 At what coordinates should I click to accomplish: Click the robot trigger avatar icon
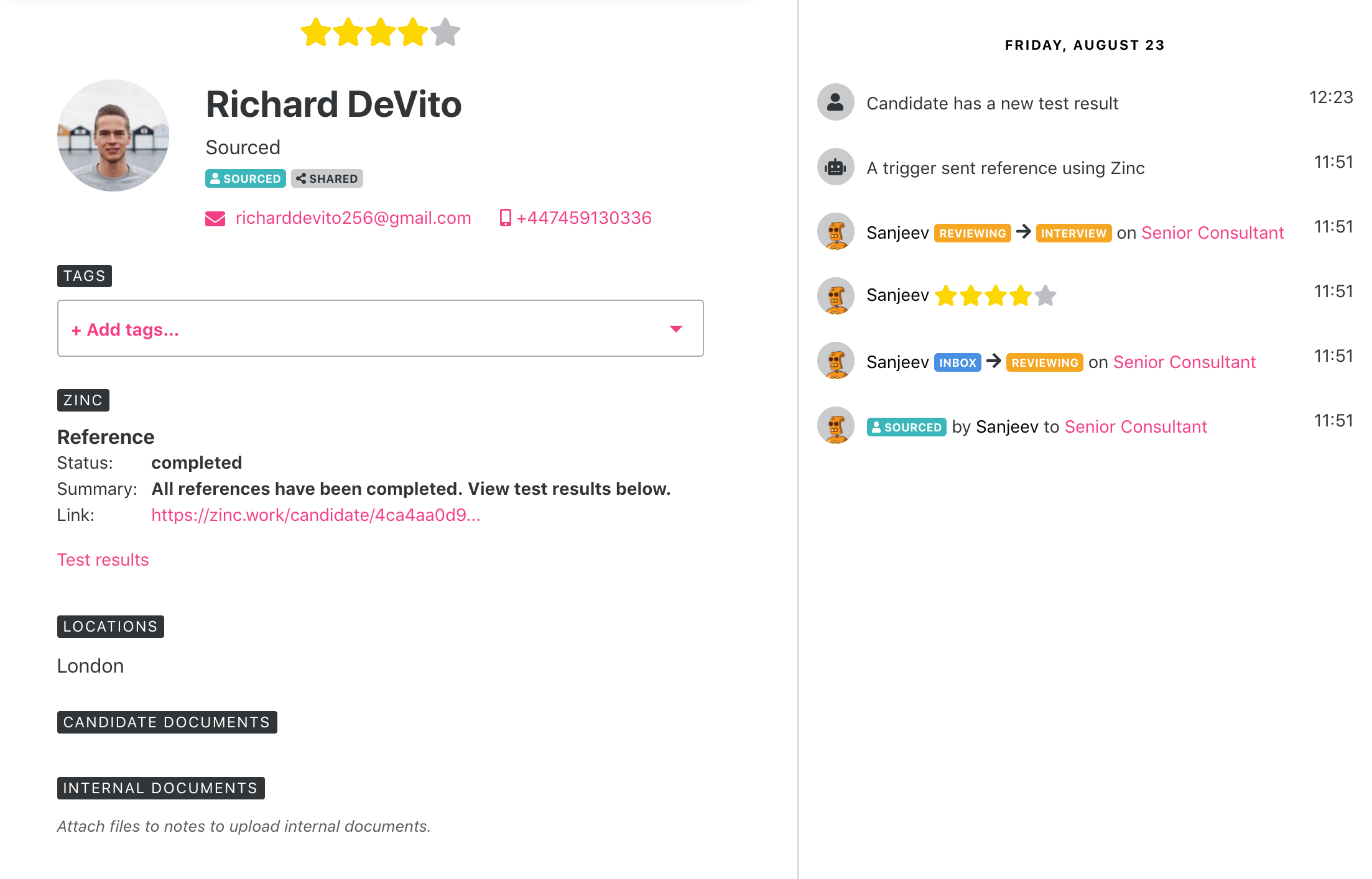tap(835, 167)
